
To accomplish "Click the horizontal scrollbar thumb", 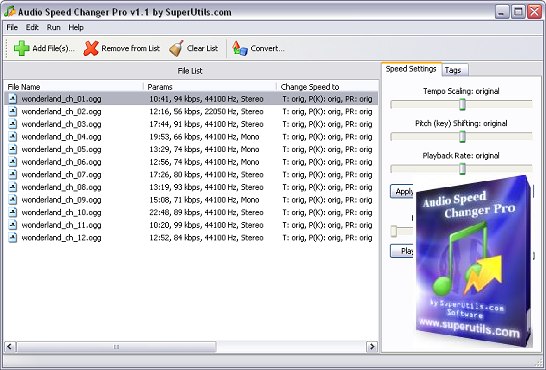I will coord(116,347).
